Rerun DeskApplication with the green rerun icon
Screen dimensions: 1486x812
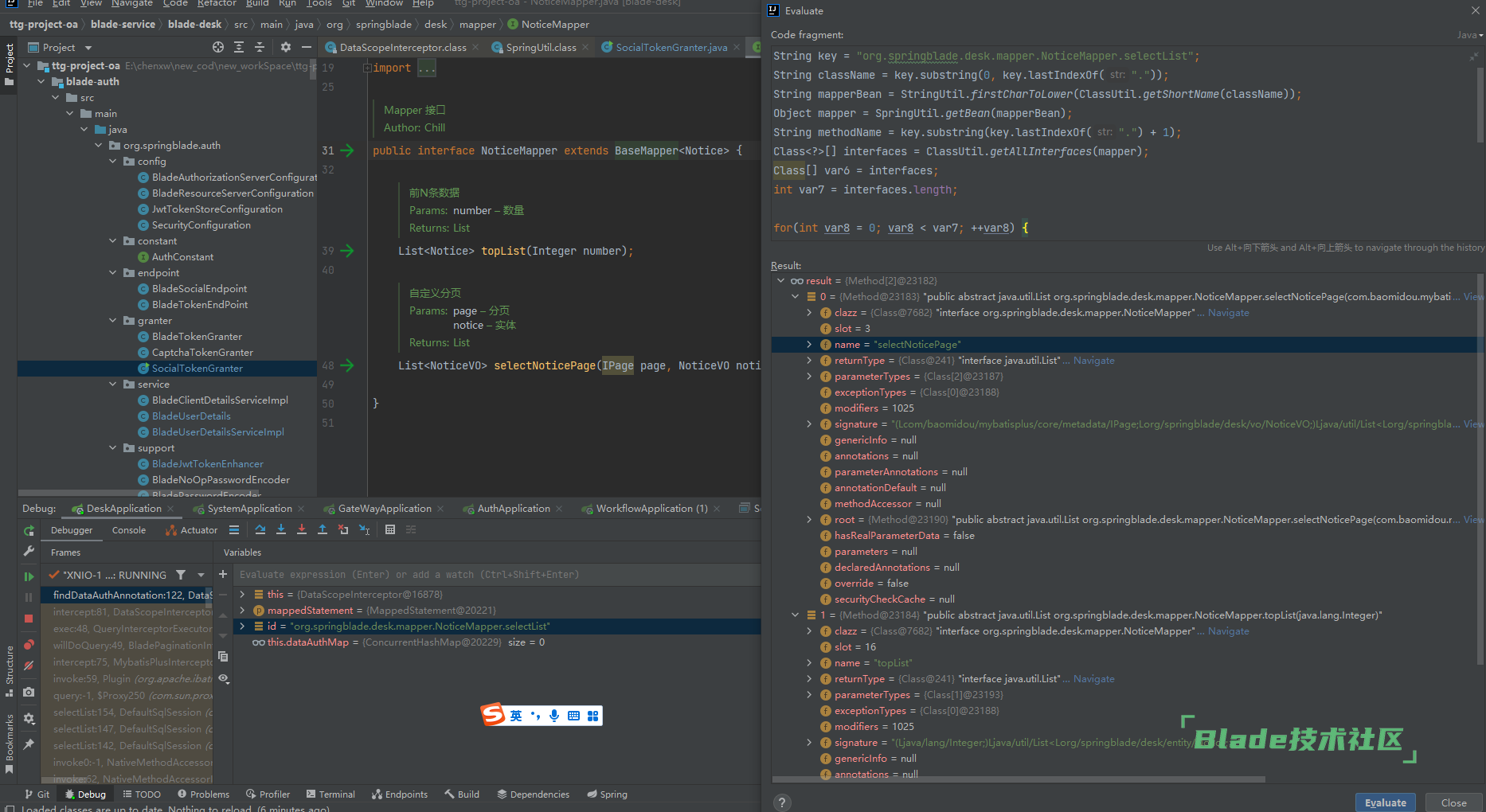29,531
